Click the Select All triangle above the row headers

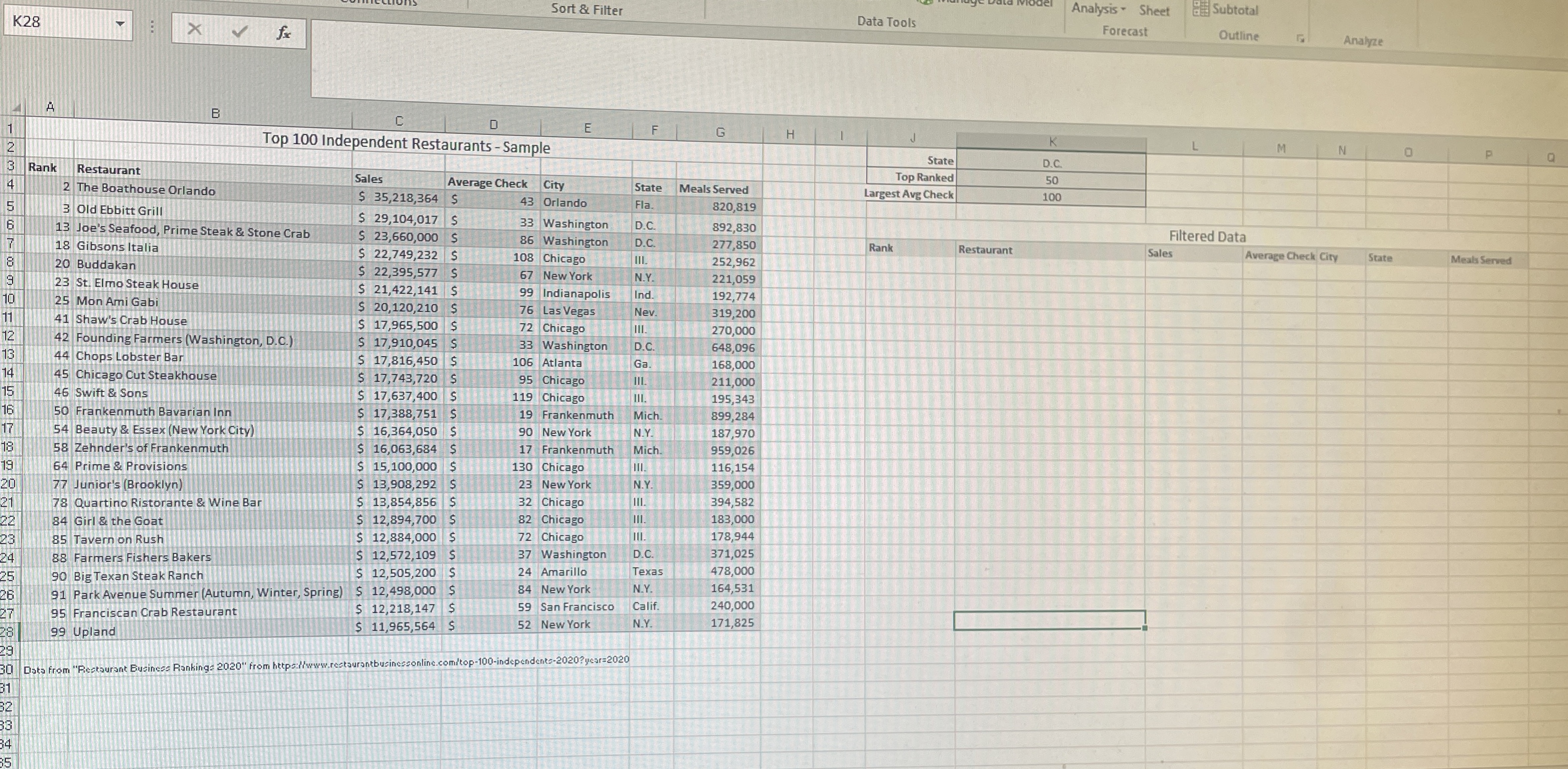[x=17, y=109]
